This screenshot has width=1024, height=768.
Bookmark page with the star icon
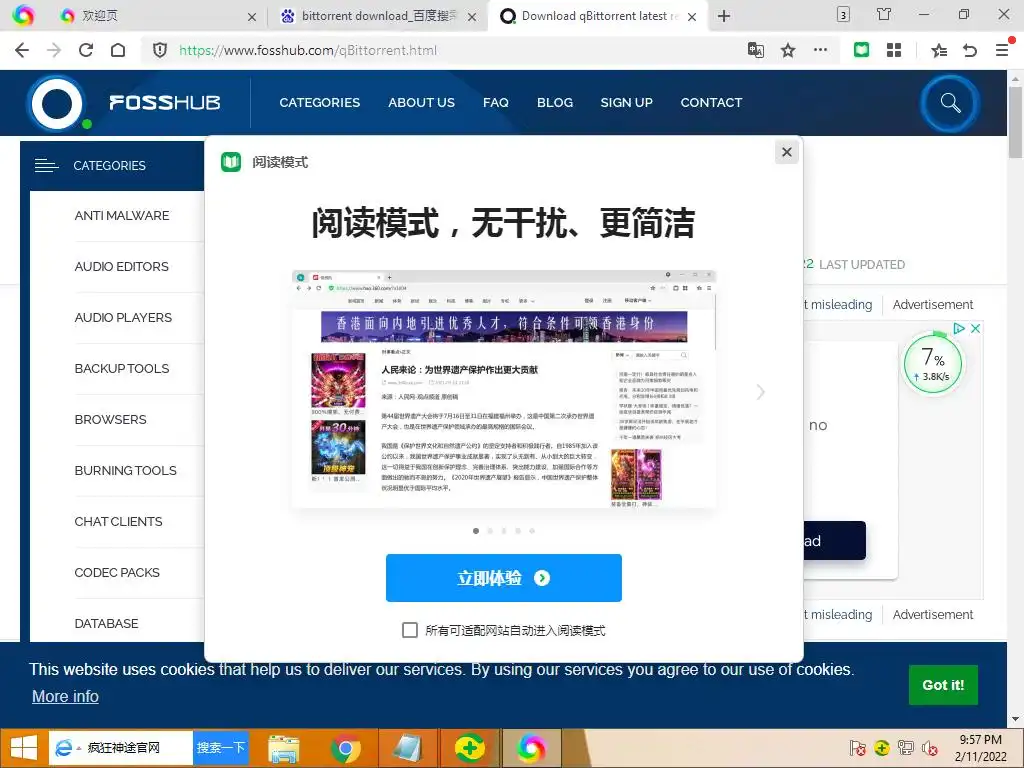[788, 50]
